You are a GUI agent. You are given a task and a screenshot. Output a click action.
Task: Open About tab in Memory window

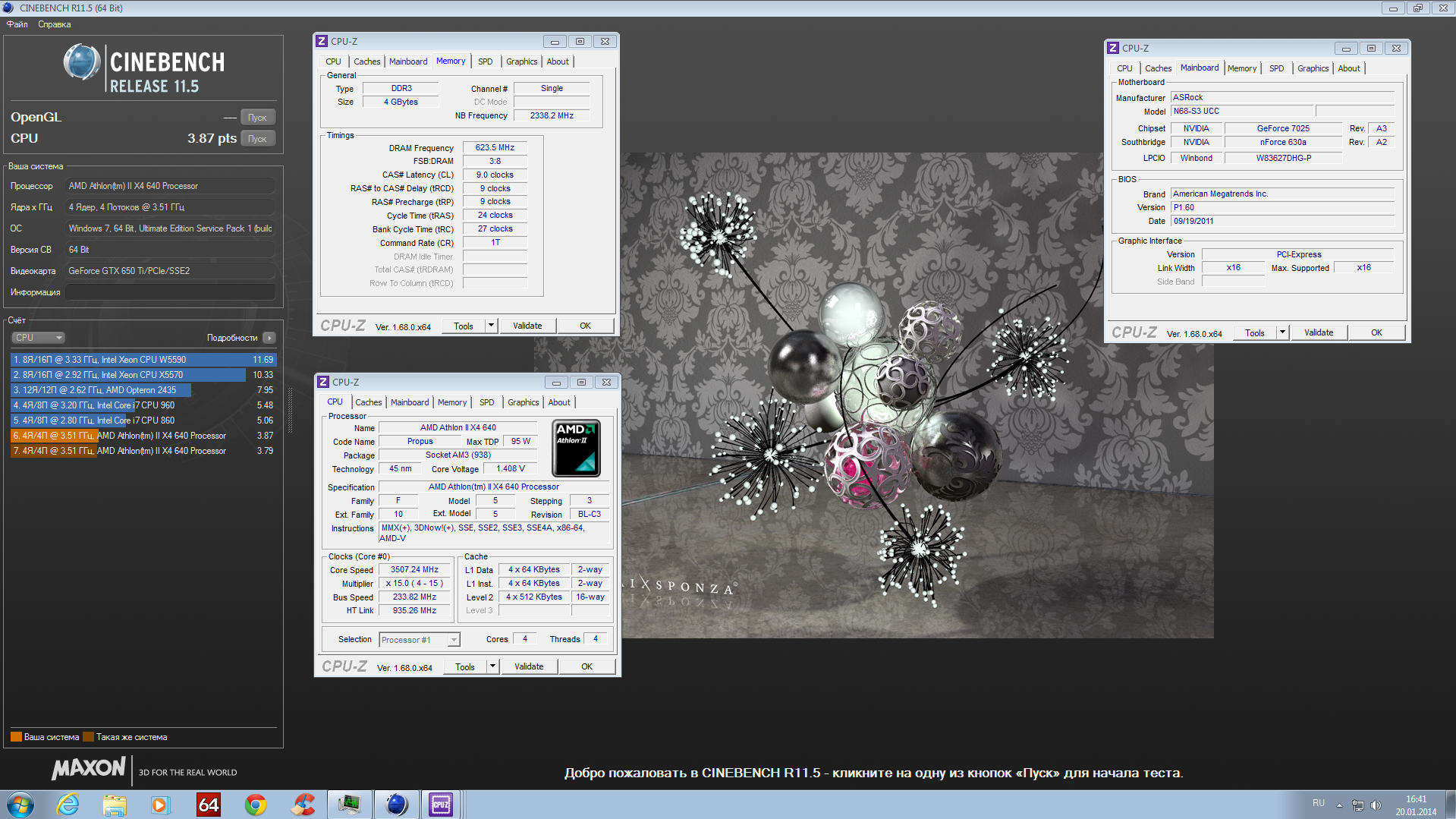tap(558, 61)
